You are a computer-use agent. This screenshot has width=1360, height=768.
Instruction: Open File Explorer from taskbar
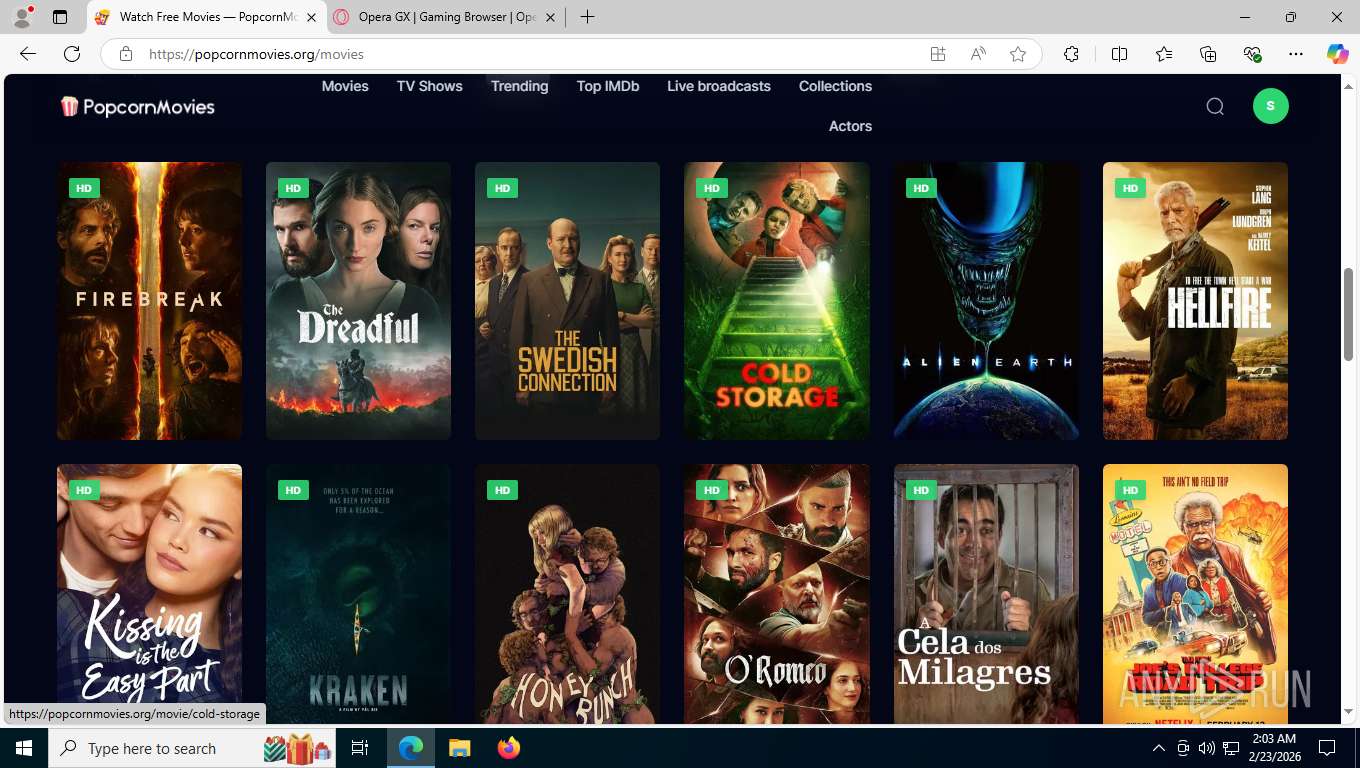pos(459,748)
